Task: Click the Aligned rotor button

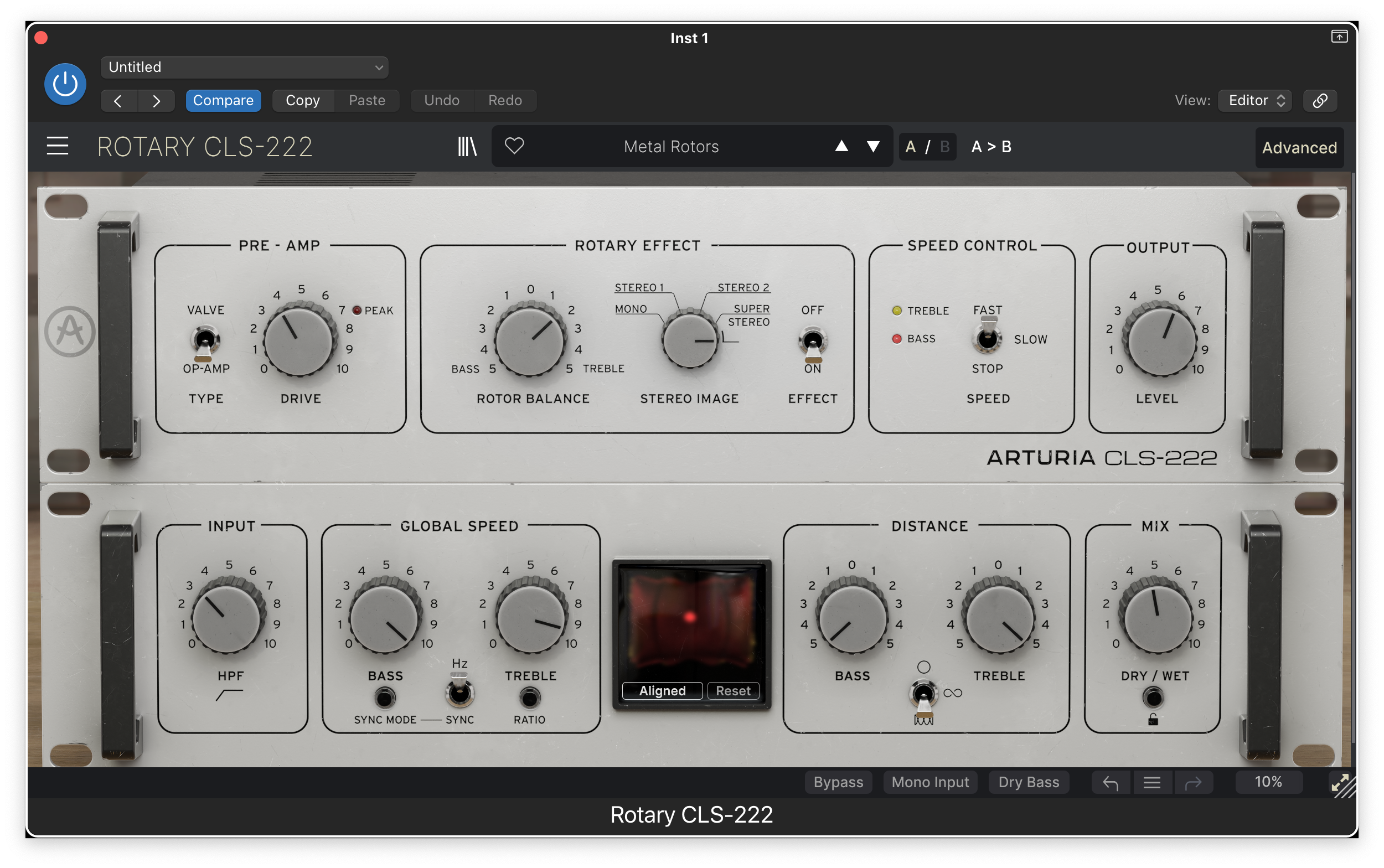Action: coord(663,691)
